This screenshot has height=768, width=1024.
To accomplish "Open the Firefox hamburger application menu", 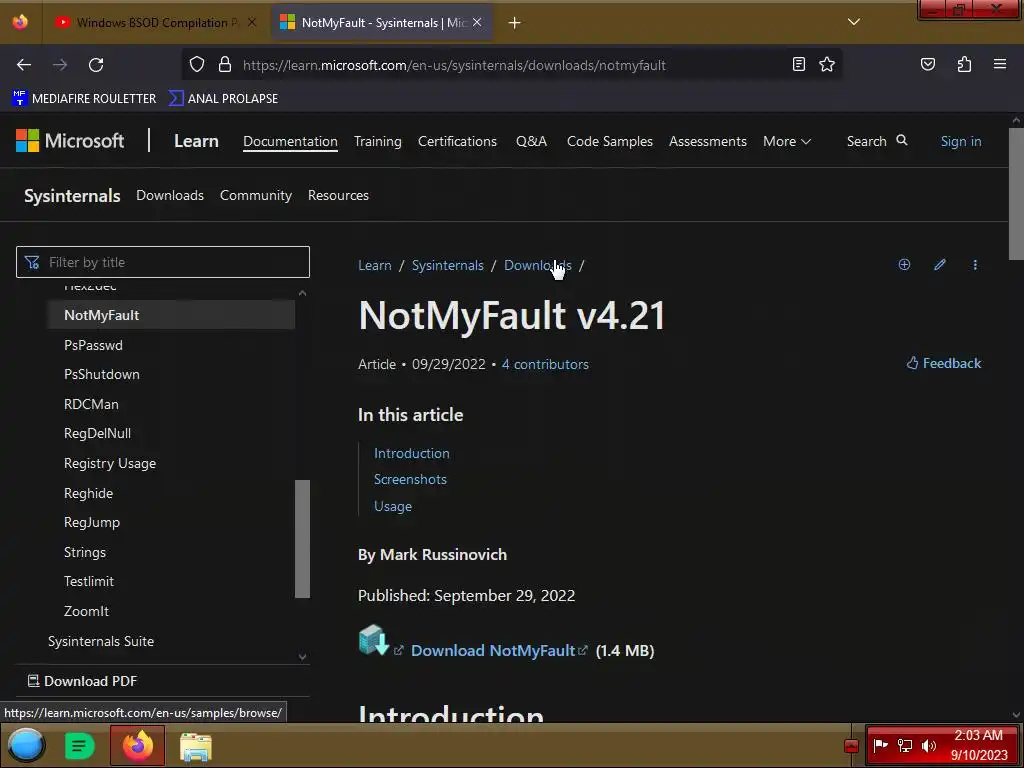I will click(x=1000, y=64).
